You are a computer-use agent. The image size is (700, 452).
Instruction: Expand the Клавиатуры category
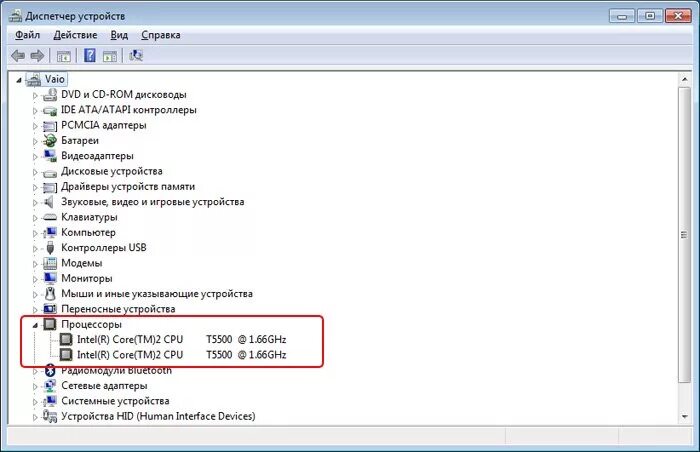point(35,218)
